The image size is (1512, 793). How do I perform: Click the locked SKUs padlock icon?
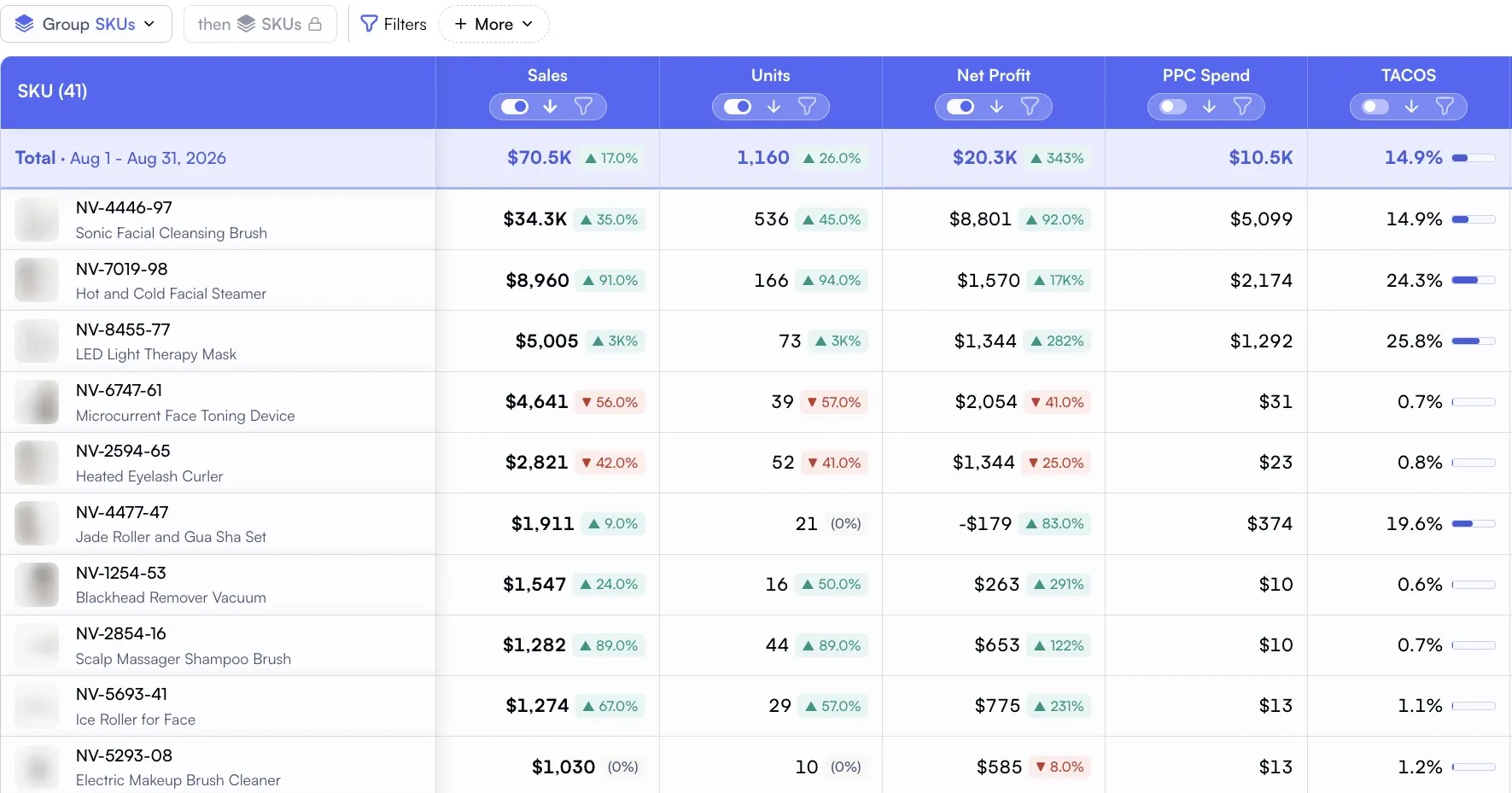click(315, 24)
